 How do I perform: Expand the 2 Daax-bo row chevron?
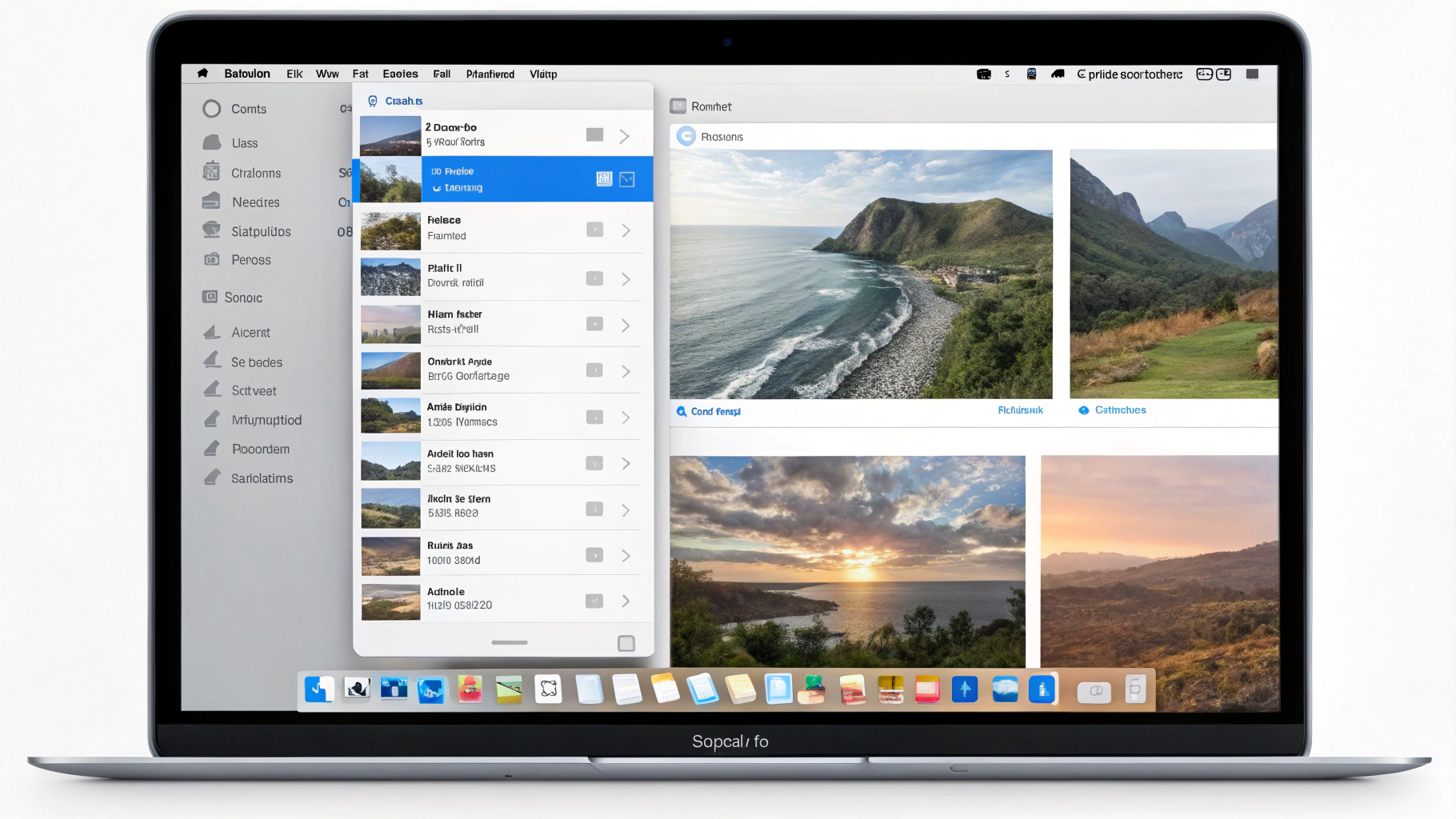[624, 137]
